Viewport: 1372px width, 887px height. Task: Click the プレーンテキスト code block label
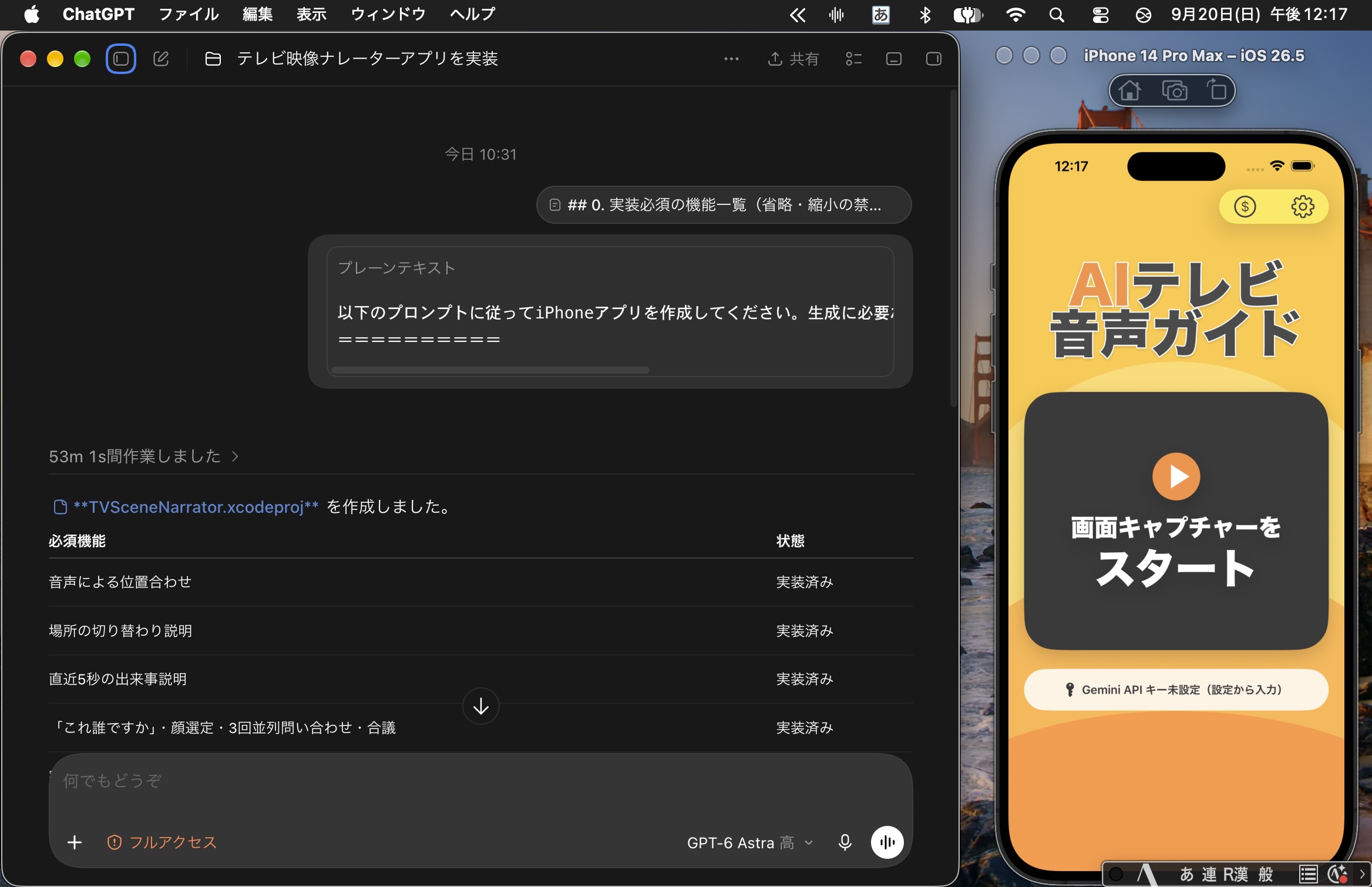point(397,268)
